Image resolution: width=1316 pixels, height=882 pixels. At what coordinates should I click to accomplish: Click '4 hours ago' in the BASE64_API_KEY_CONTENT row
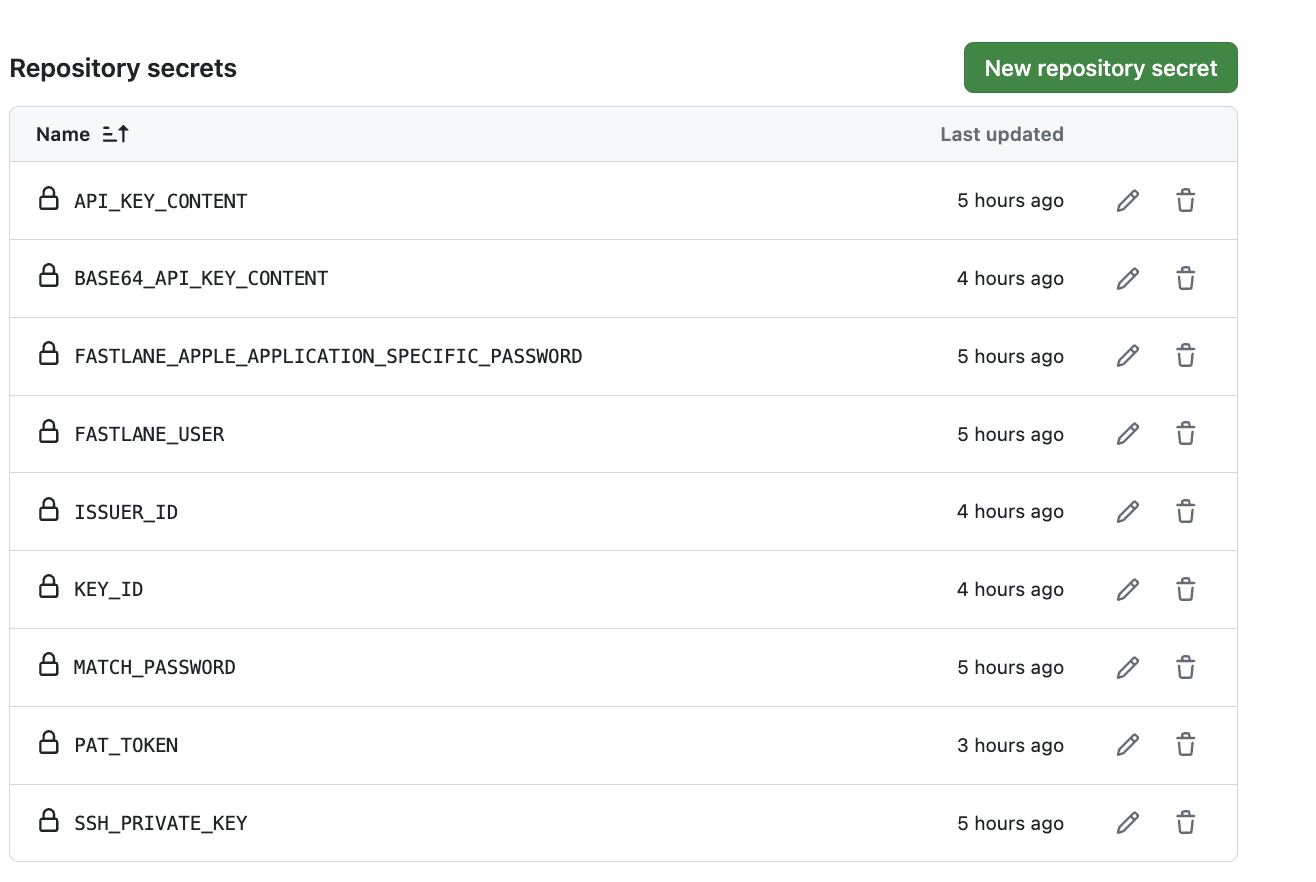(1010, 279)
